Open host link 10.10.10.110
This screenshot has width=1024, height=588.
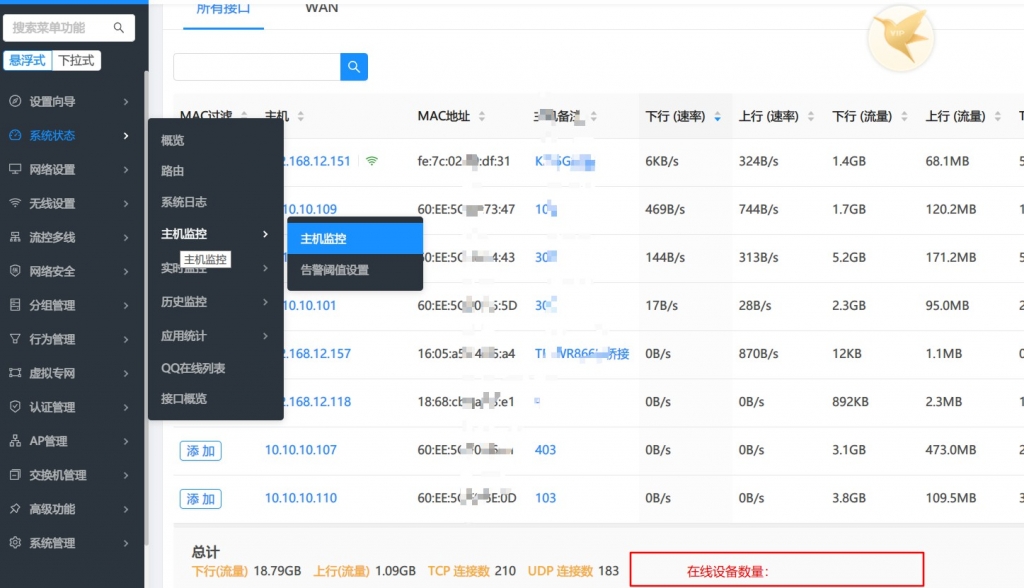(x=300, y=498)
